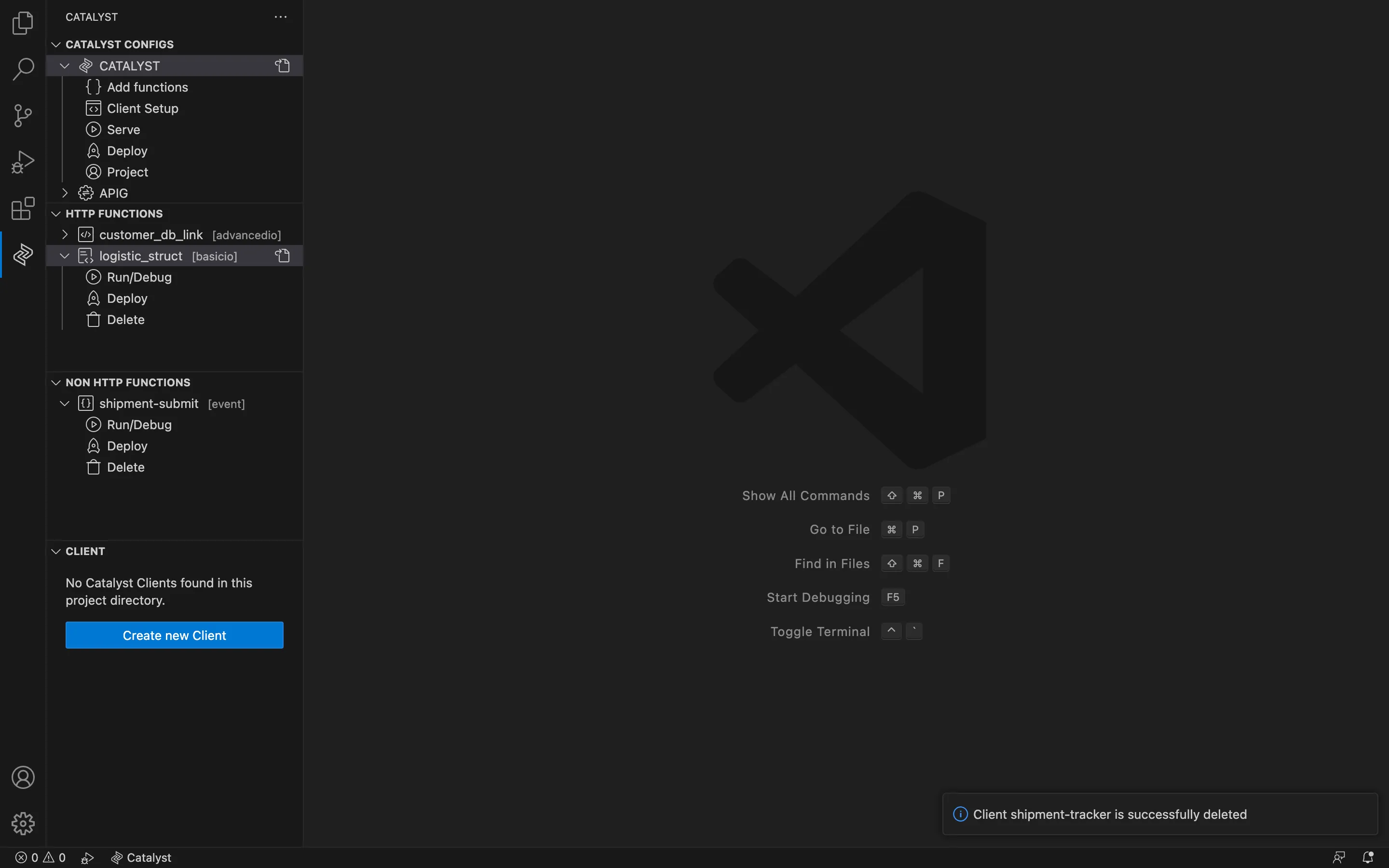Screen dimensions: 1389x868
Task: Open the Manage gear icon
Action: pos(23,823)
